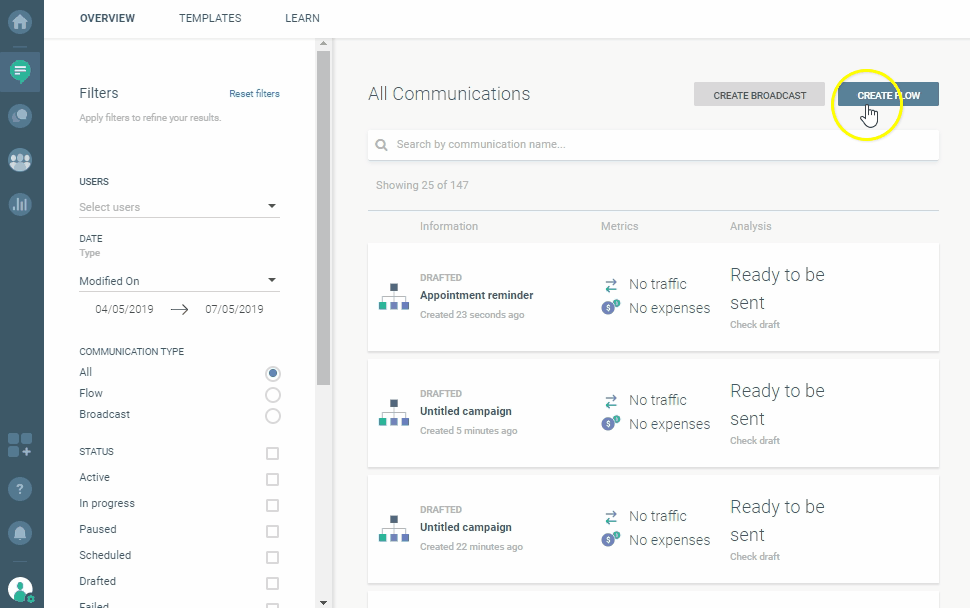Open the notifications bell icon
This screenshot has height=608, width=970.
tap(20, 533)
